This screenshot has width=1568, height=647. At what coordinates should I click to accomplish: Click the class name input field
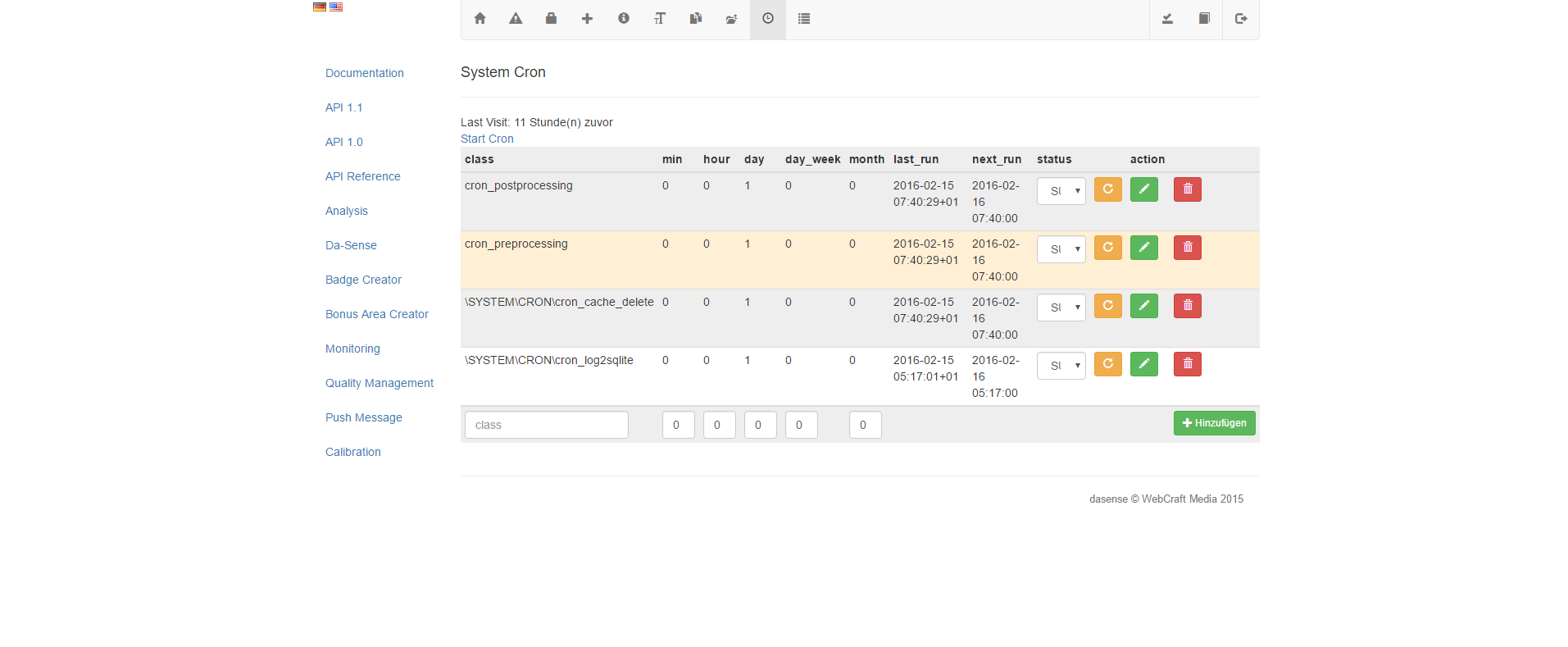point(546,425)
